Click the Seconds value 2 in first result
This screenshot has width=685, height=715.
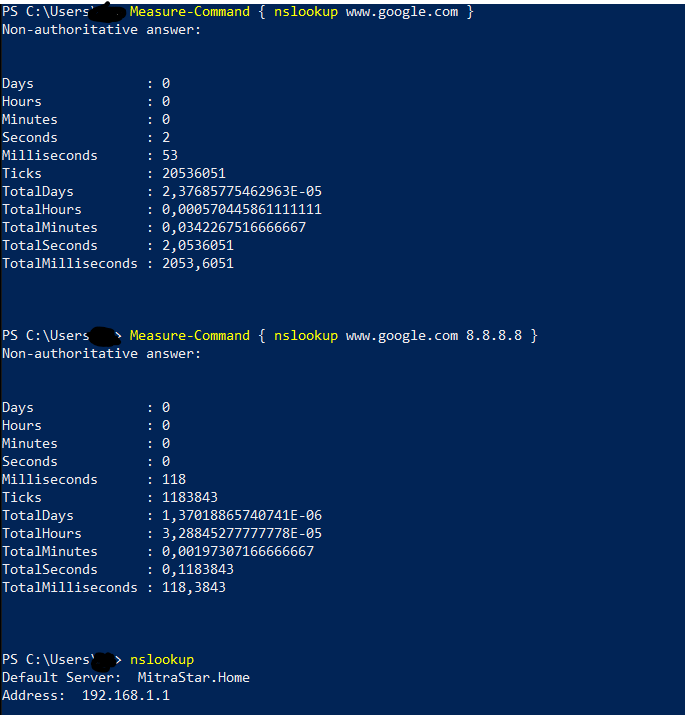click(166, 138)
